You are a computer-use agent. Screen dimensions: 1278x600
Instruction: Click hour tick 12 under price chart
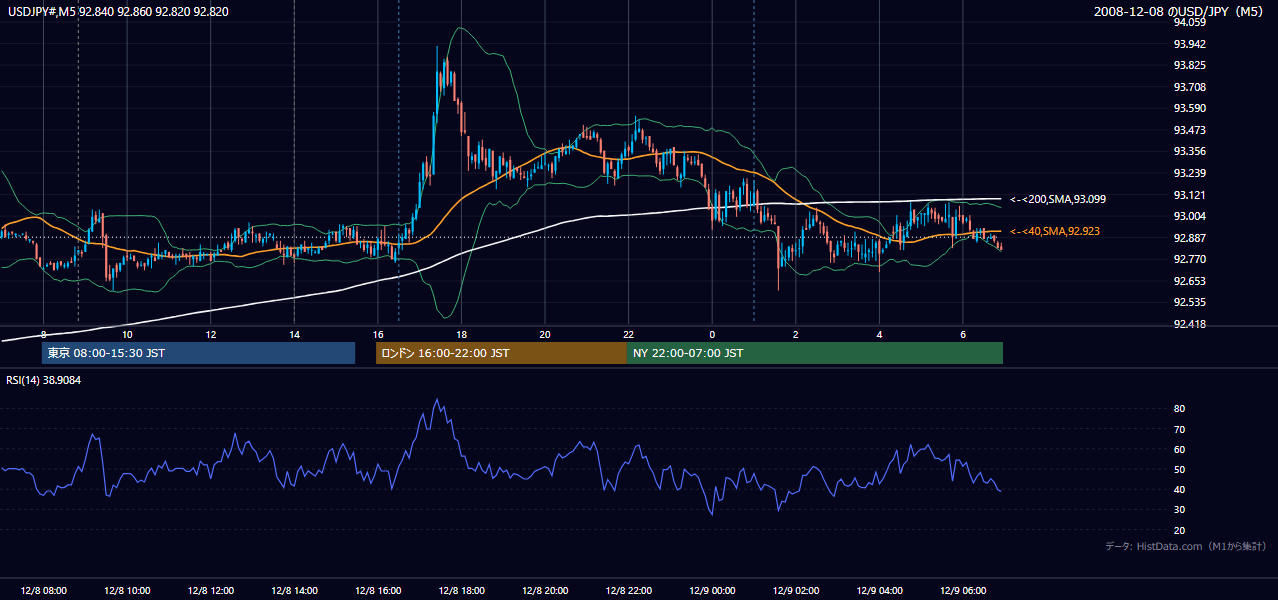[211, 334]
